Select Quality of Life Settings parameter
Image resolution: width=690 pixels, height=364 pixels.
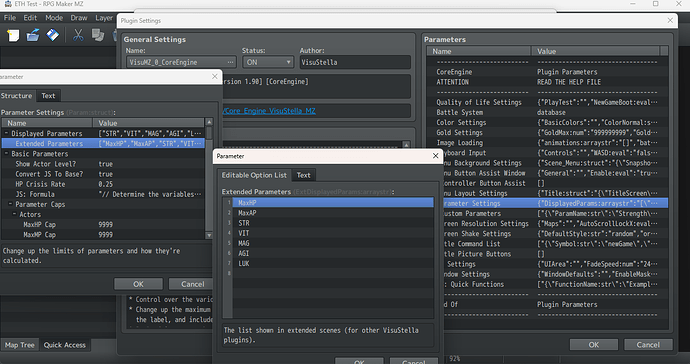click(547, 102)
